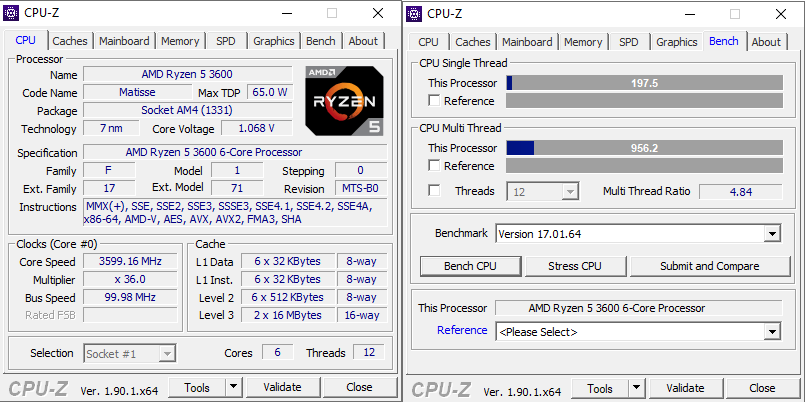Click the Single Thread score progress bar
Viewport: 805px width, 402px height.
(645, 83)
